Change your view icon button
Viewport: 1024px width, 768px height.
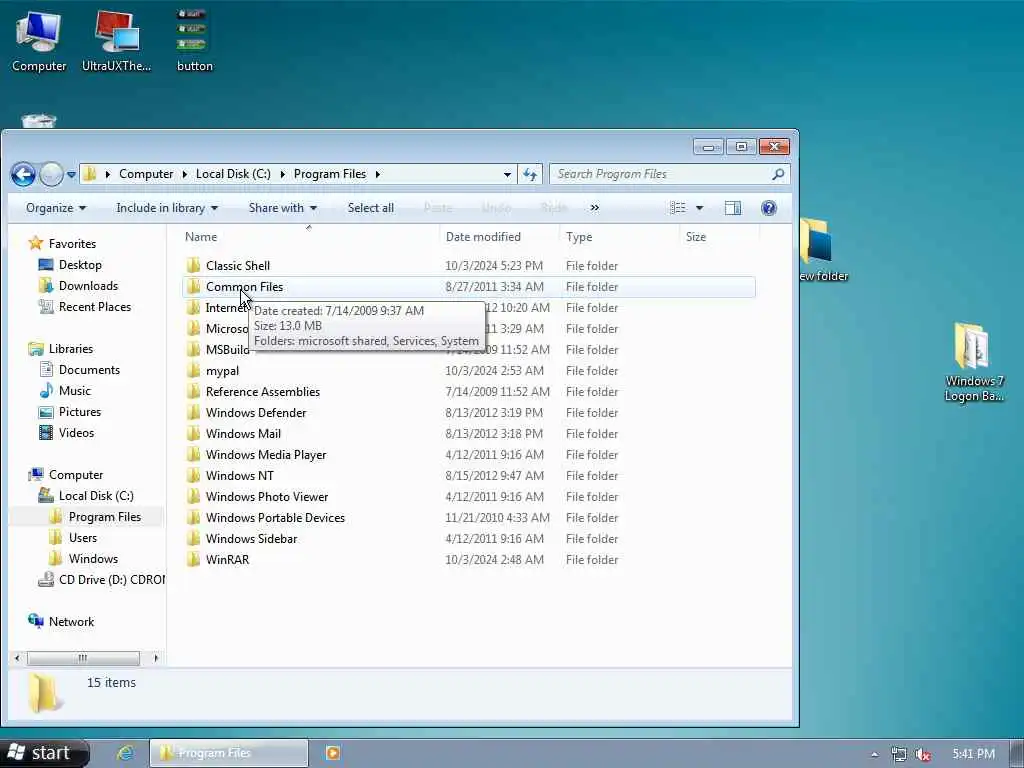(678, 208)
